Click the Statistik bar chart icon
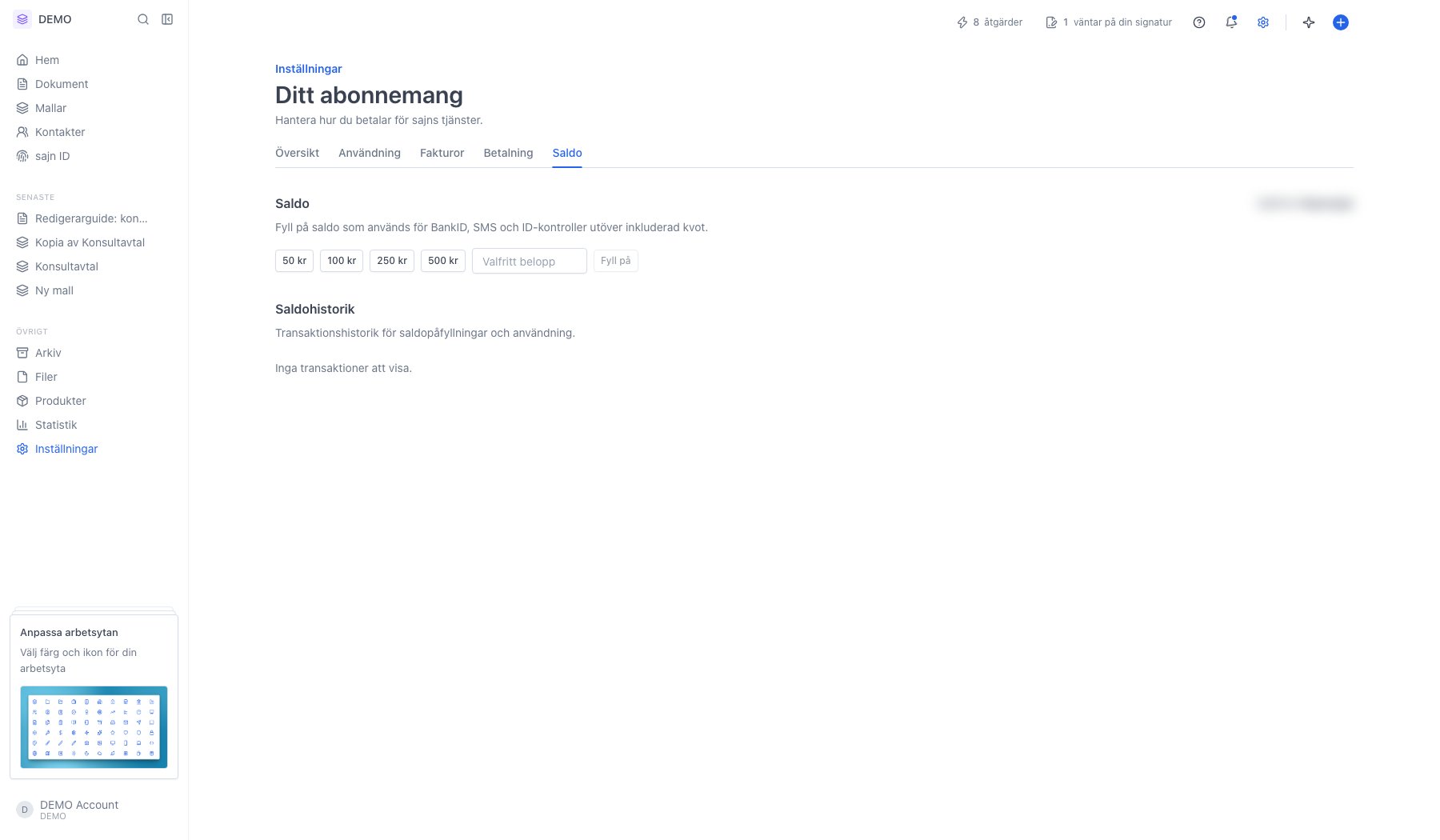 (22, 425)
